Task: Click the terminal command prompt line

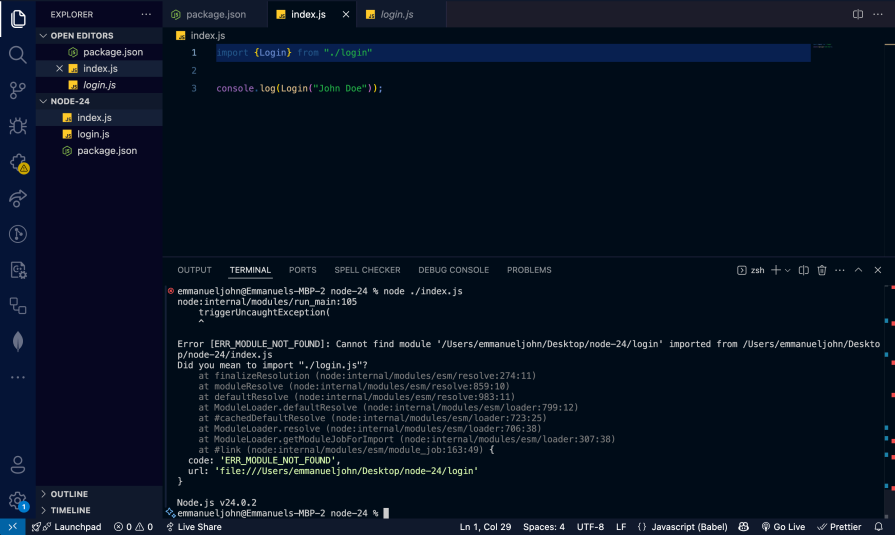Action: (283, 513)
